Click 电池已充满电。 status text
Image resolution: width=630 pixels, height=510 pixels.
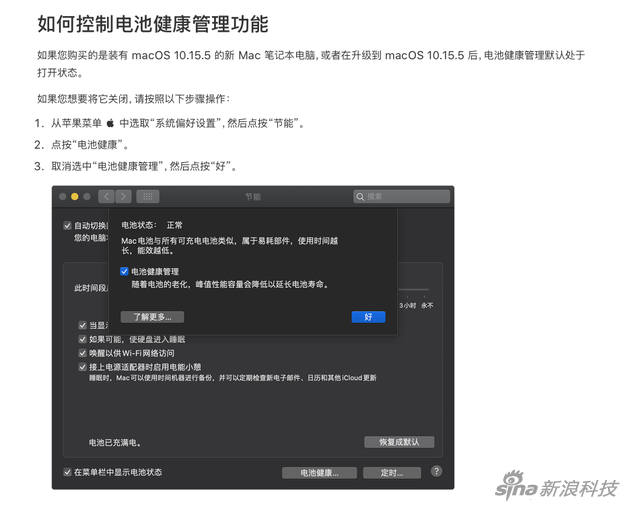pyautogui.click(x=115, y=442)
